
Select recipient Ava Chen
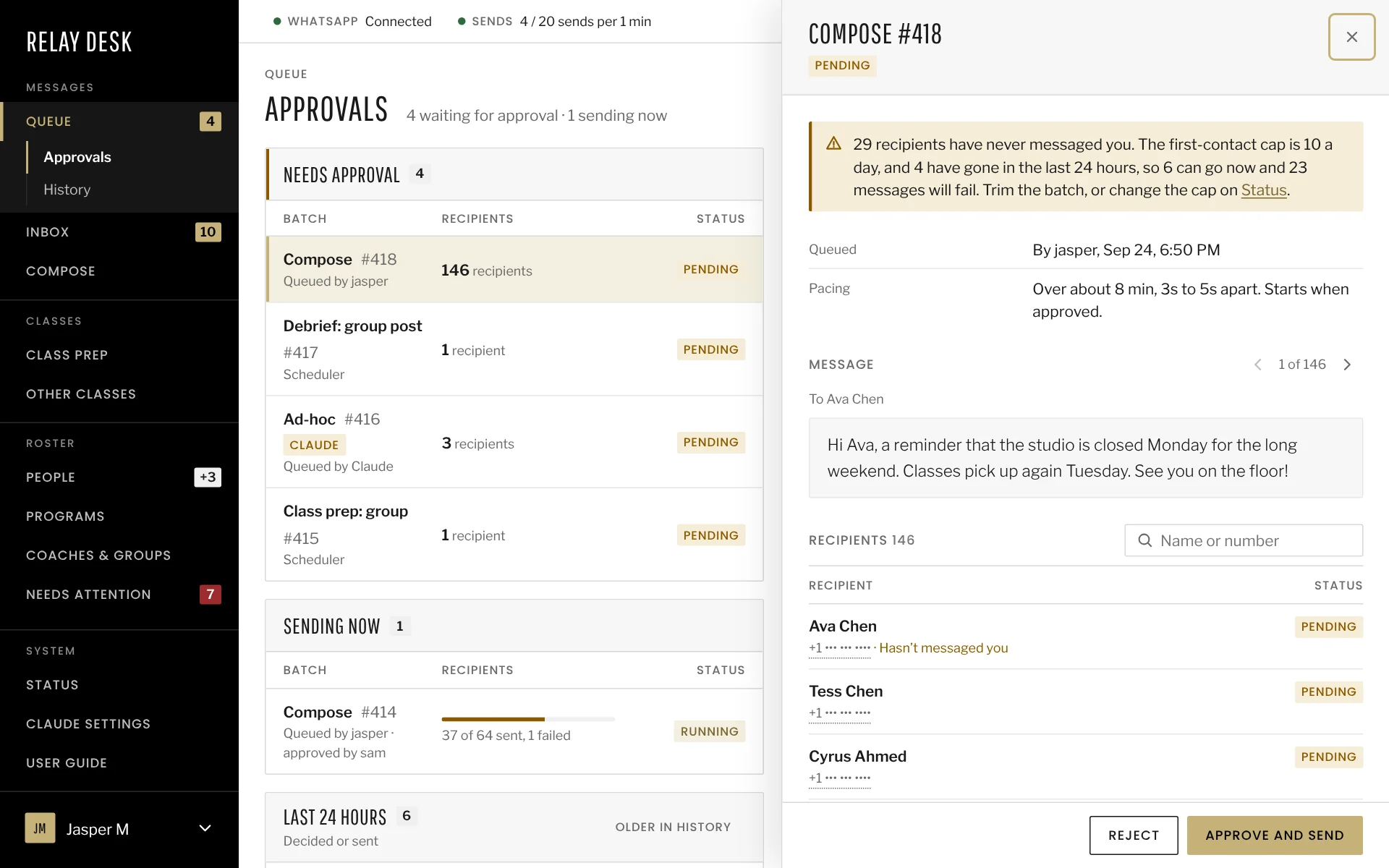coord(1086,637)
